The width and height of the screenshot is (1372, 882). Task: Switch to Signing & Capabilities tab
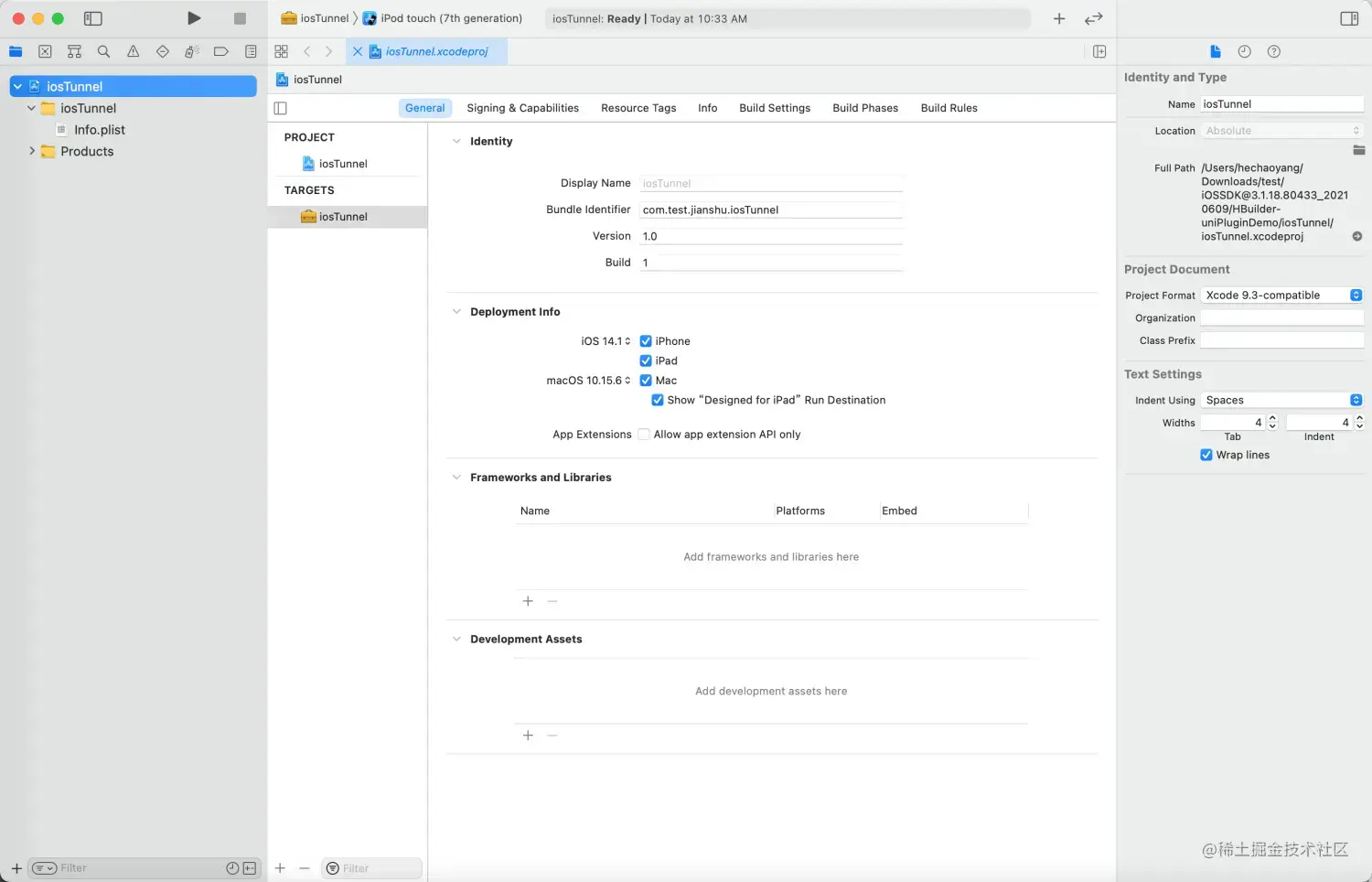click(522, 108)
